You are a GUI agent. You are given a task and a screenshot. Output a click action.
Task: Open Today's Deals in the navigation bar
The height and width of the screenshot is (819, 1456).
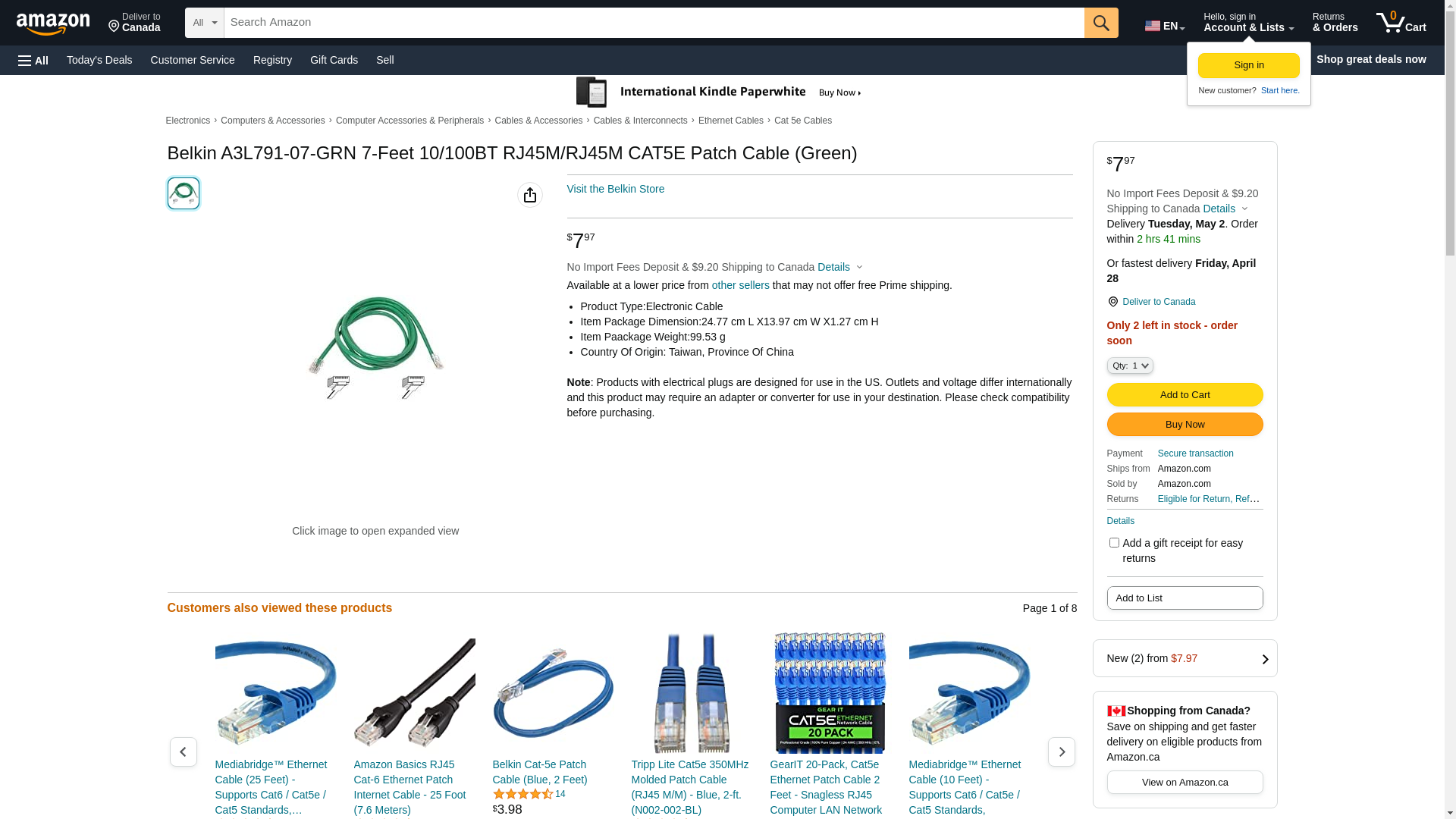(99, 60)
